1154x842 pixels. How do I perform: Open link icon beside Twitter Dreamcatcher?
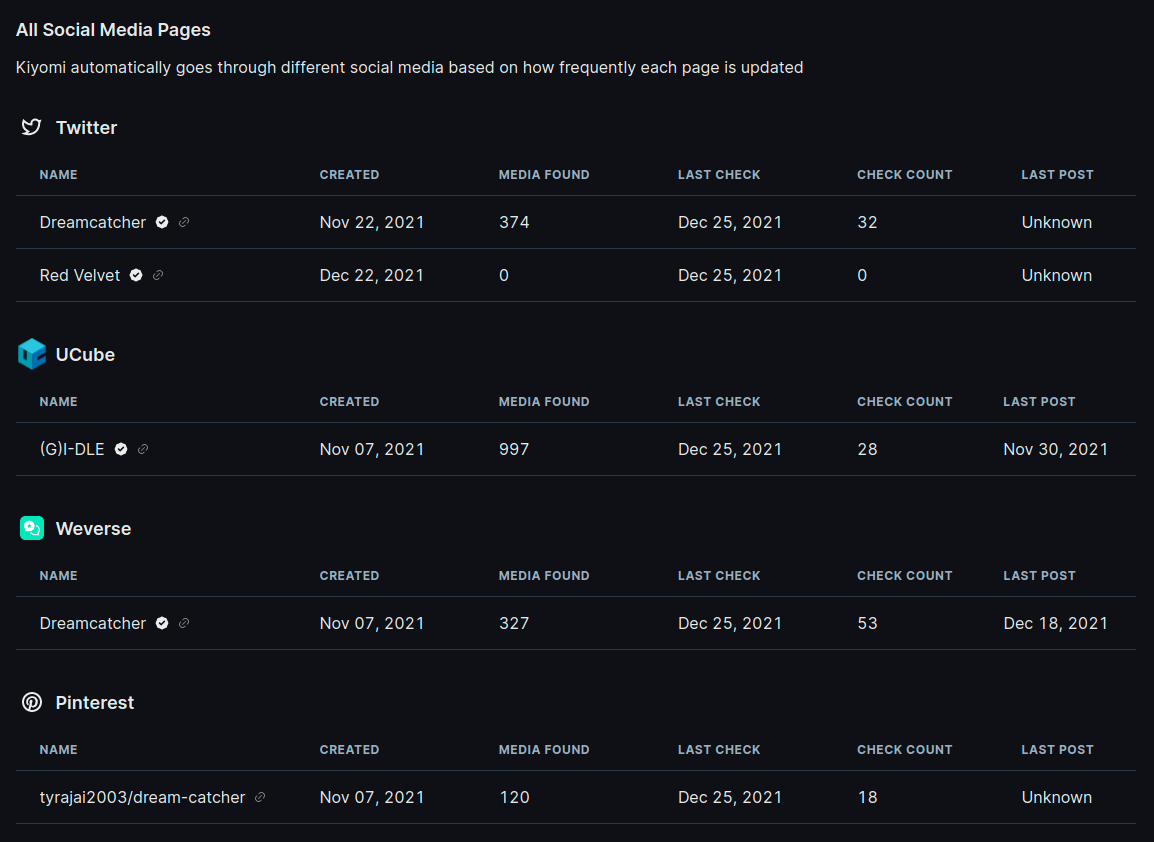pyautogui.click(x=184, y=222)
